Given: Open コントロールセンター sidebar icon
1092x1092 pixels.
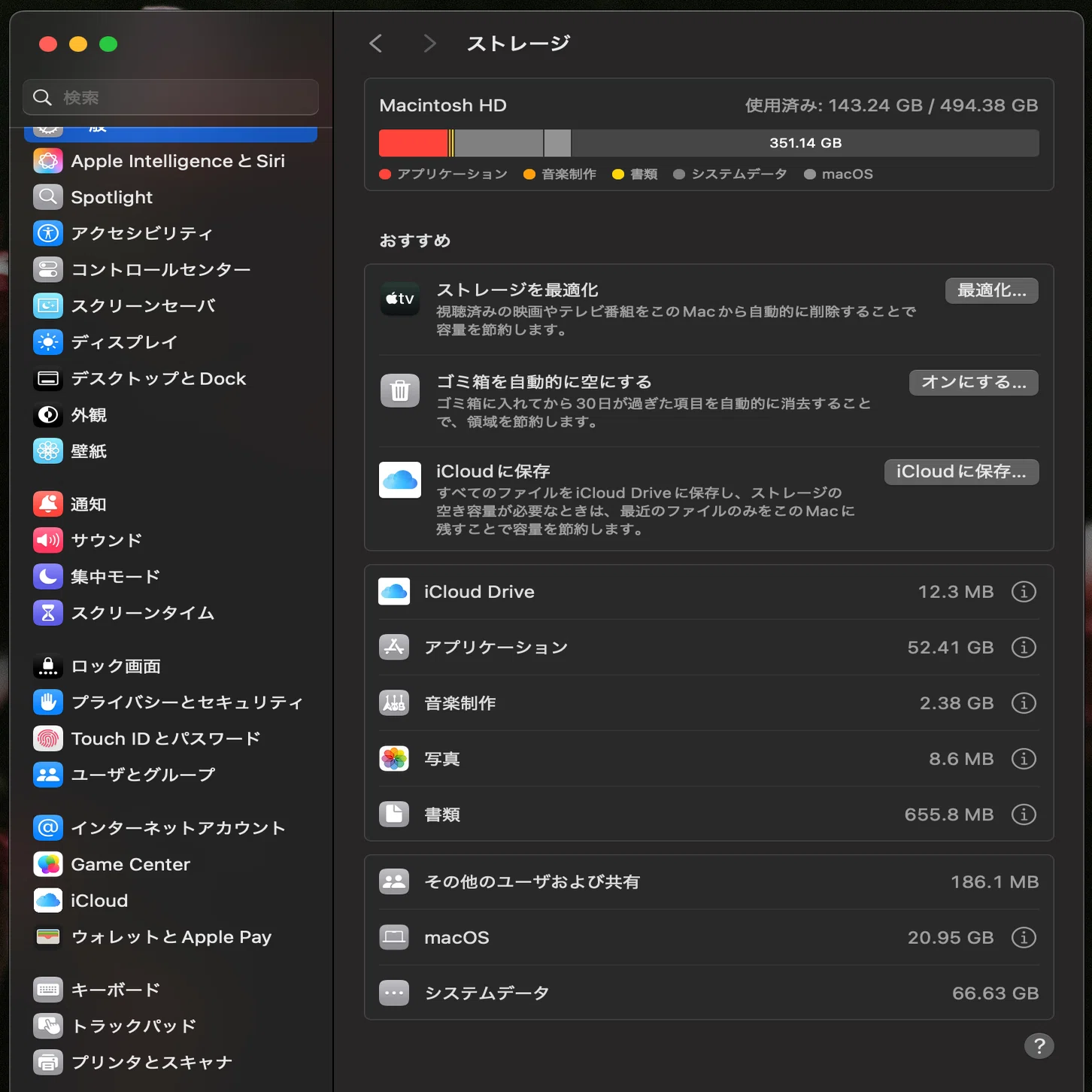Looking at the screenshot, I should click(x=48, y=269).
